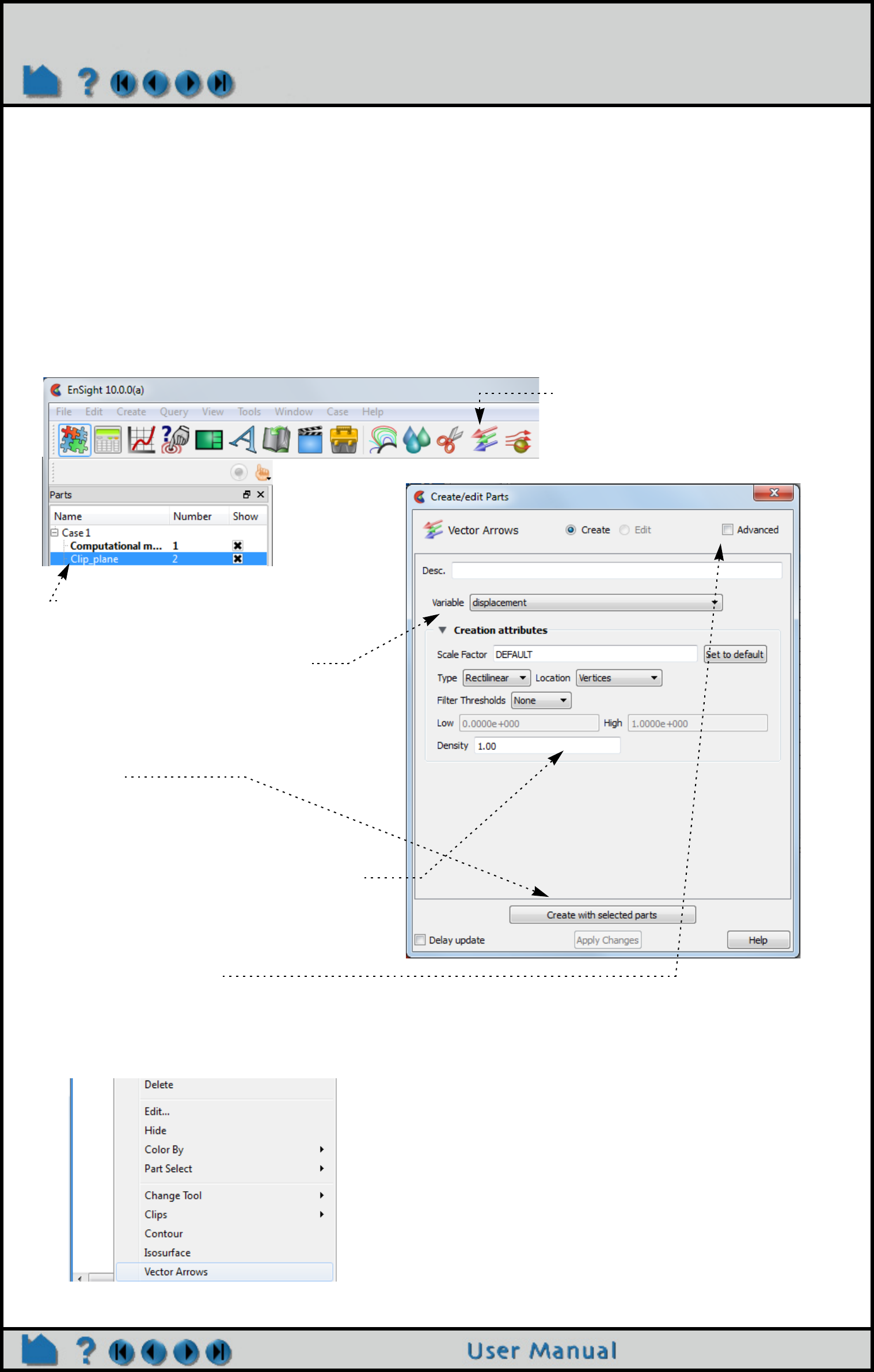Jump to the first page using header navigation
874x1372 pixels.
(x=123, y=84)
